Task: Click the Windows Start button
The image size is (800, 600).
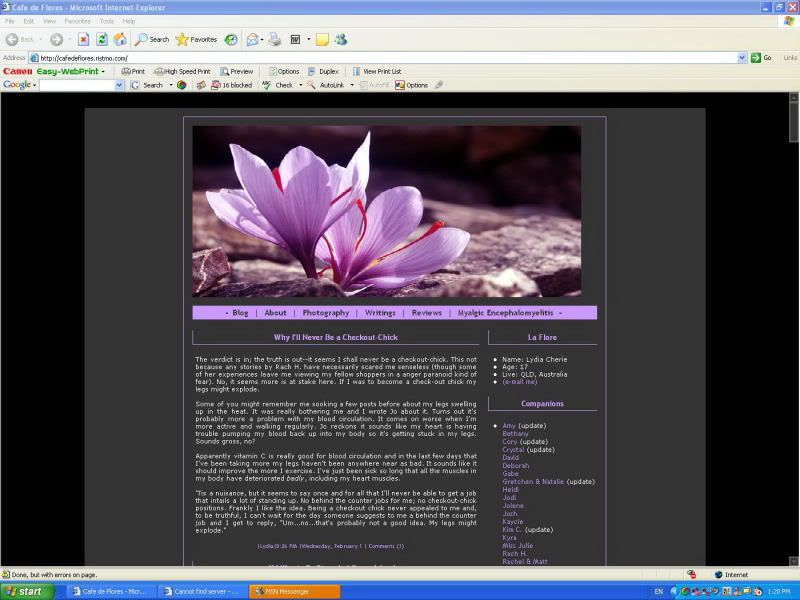Action: tap(27, 592)
